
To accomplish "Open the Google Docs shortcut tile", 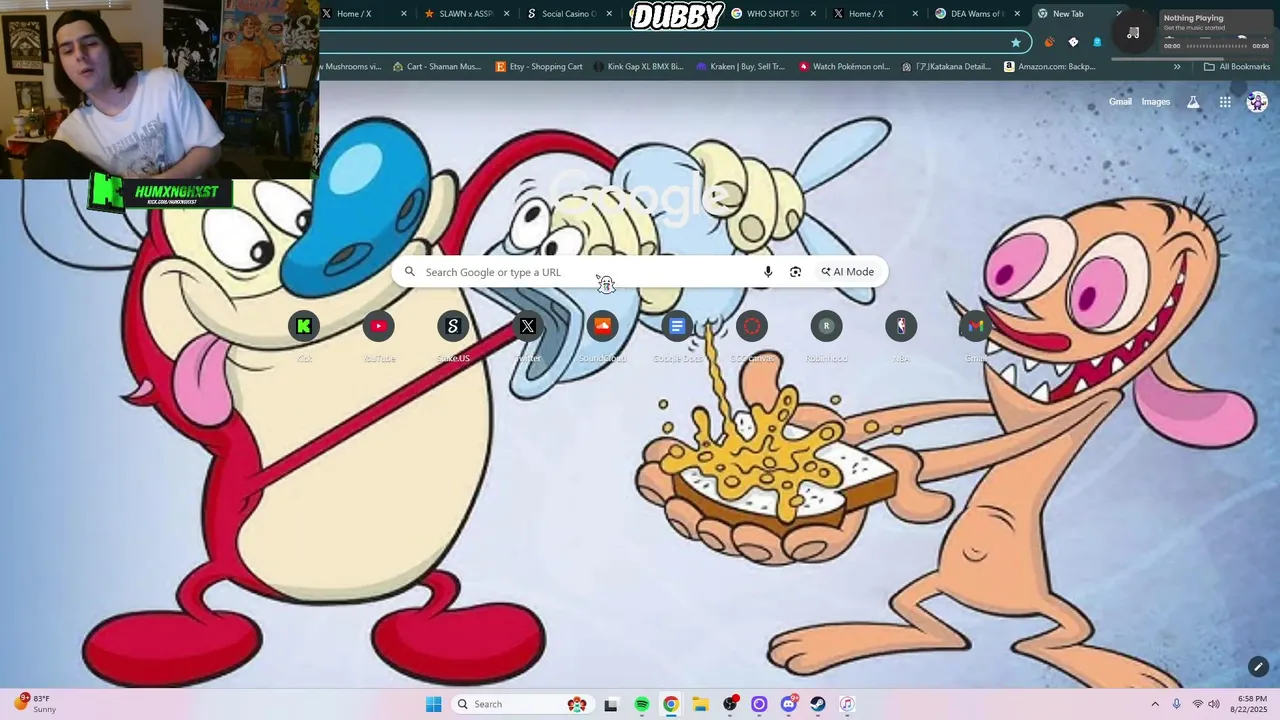I will [677, 326].
